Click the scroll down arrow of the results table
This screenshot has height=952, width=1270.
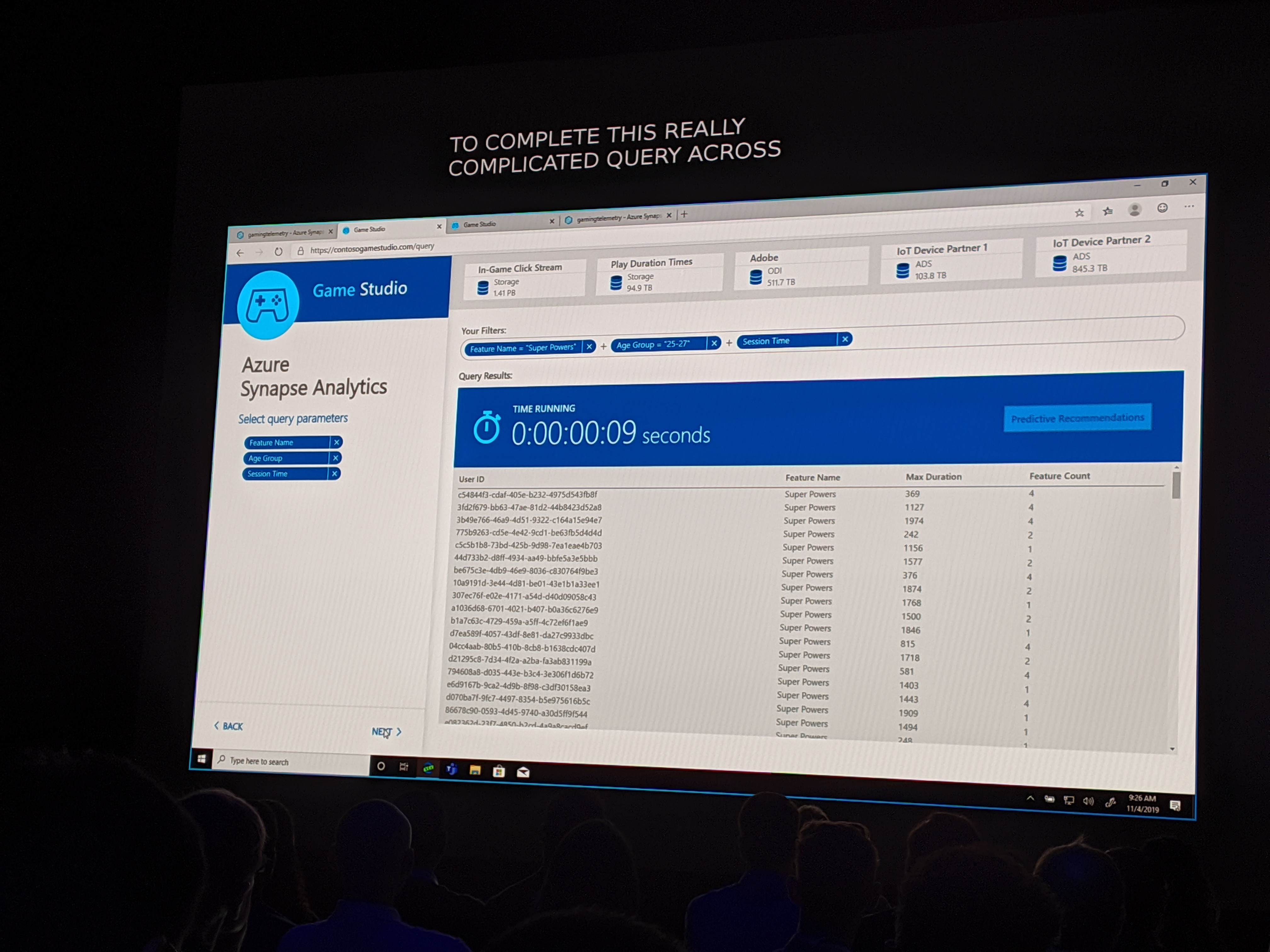coord(1172,749)
